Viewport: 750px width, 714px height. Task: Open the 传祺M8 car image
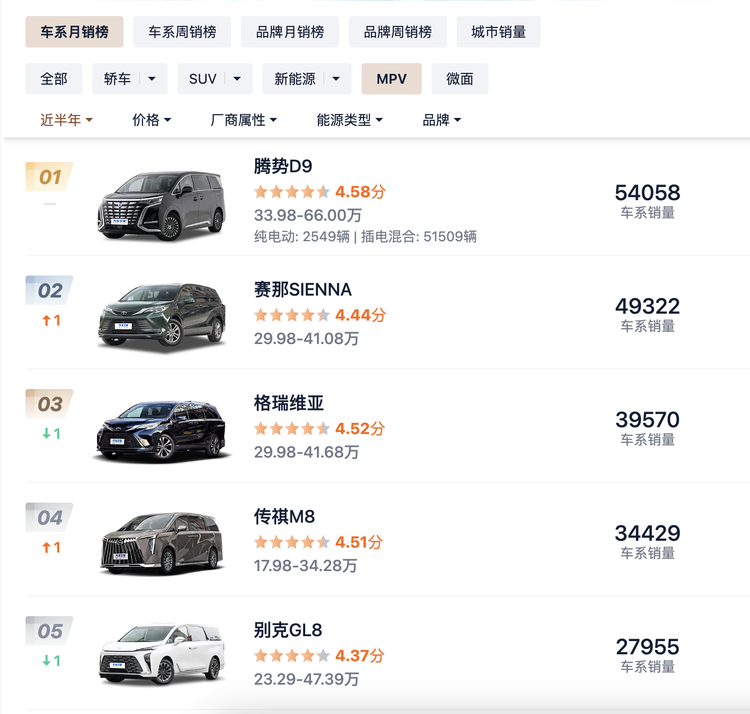coord(162,544)
